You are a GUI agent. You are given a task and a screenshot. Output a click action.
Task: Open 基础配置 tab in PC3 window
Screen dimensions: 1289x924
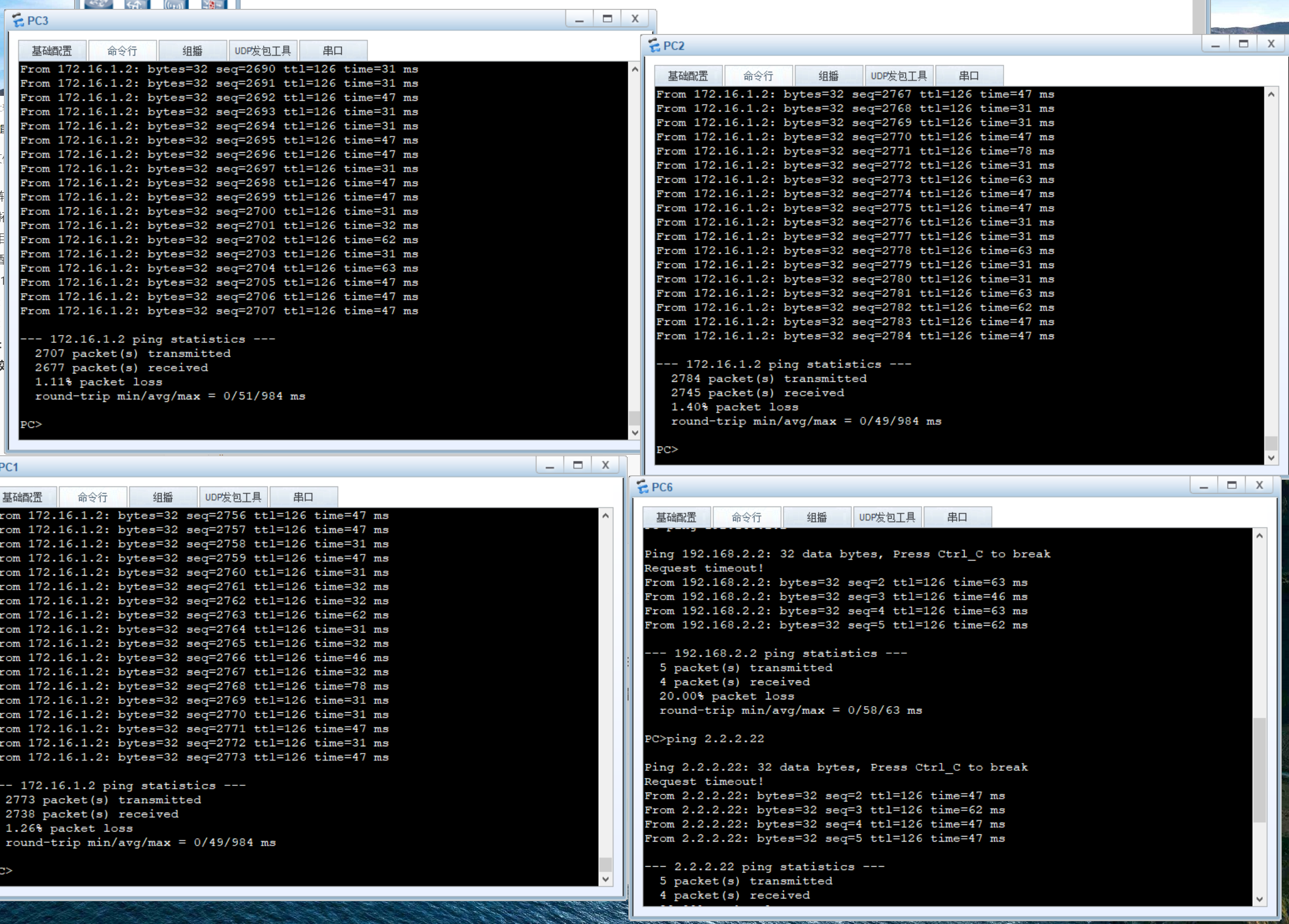tap(52, 51)
